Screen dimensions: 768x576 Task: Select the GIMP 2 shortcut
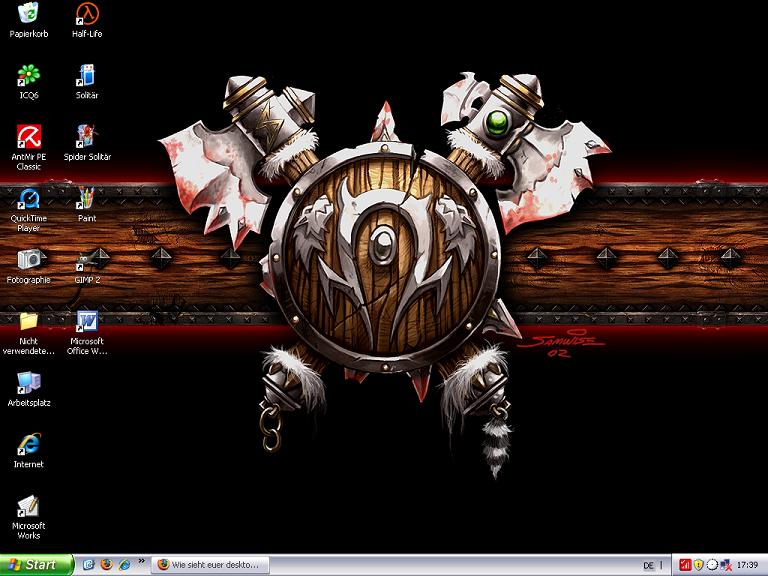click(x=87, y=266)
